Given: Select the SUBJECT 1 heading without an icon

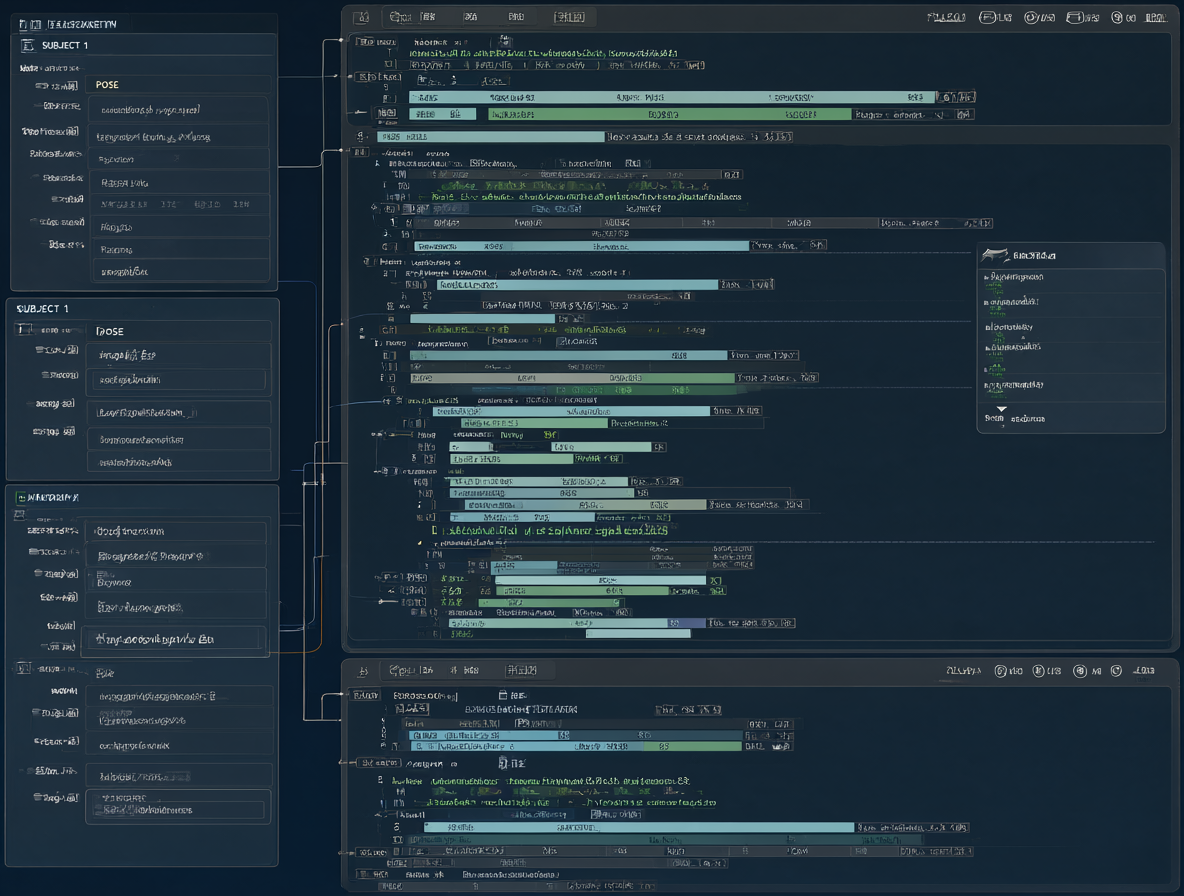Looking at the screenshot, I should pos(42,309).
